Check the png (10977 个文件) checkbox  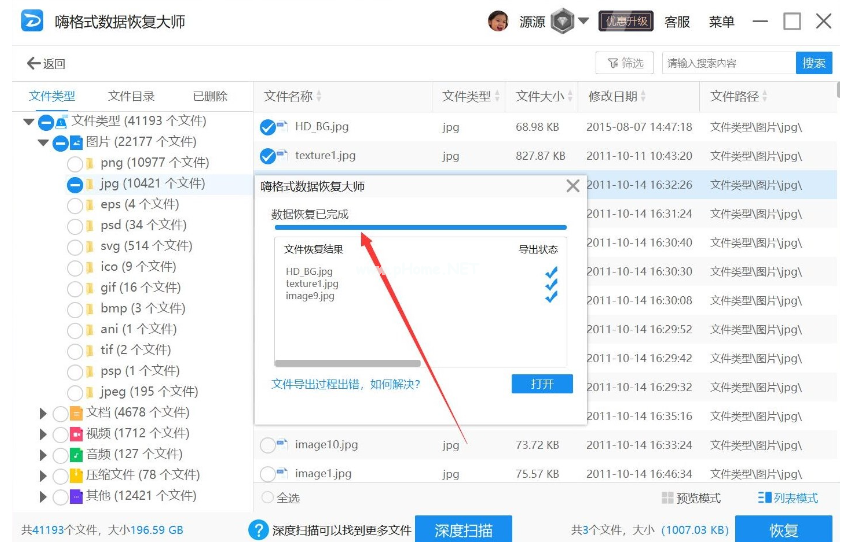(x=75, y=163)
